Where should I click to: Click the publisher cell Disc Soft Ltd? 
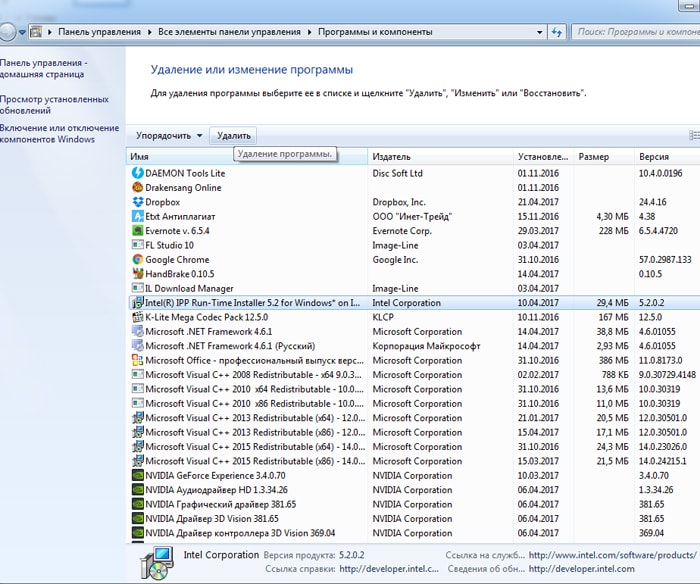coord(397,173)
